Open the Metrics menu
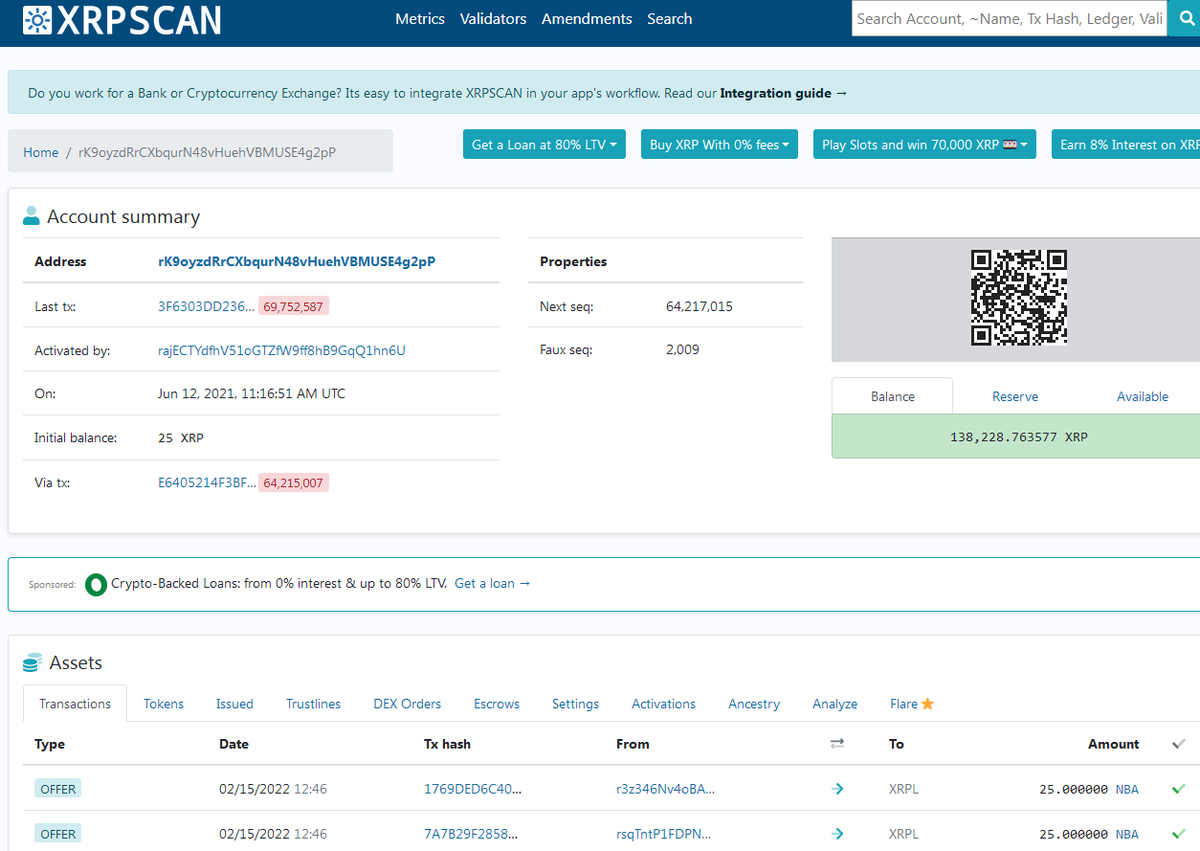 point(420,19)
